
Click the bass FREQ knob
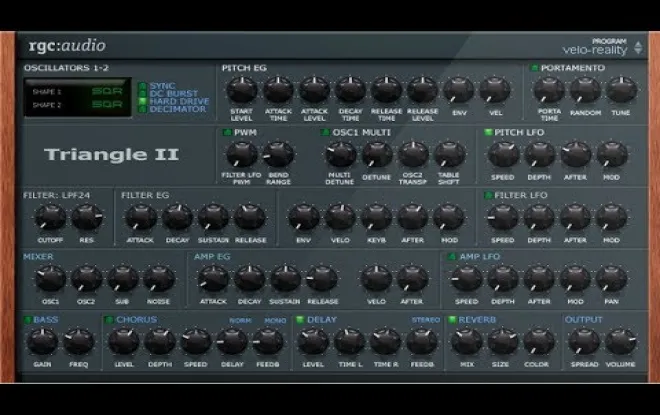click(x=79, y=341)
